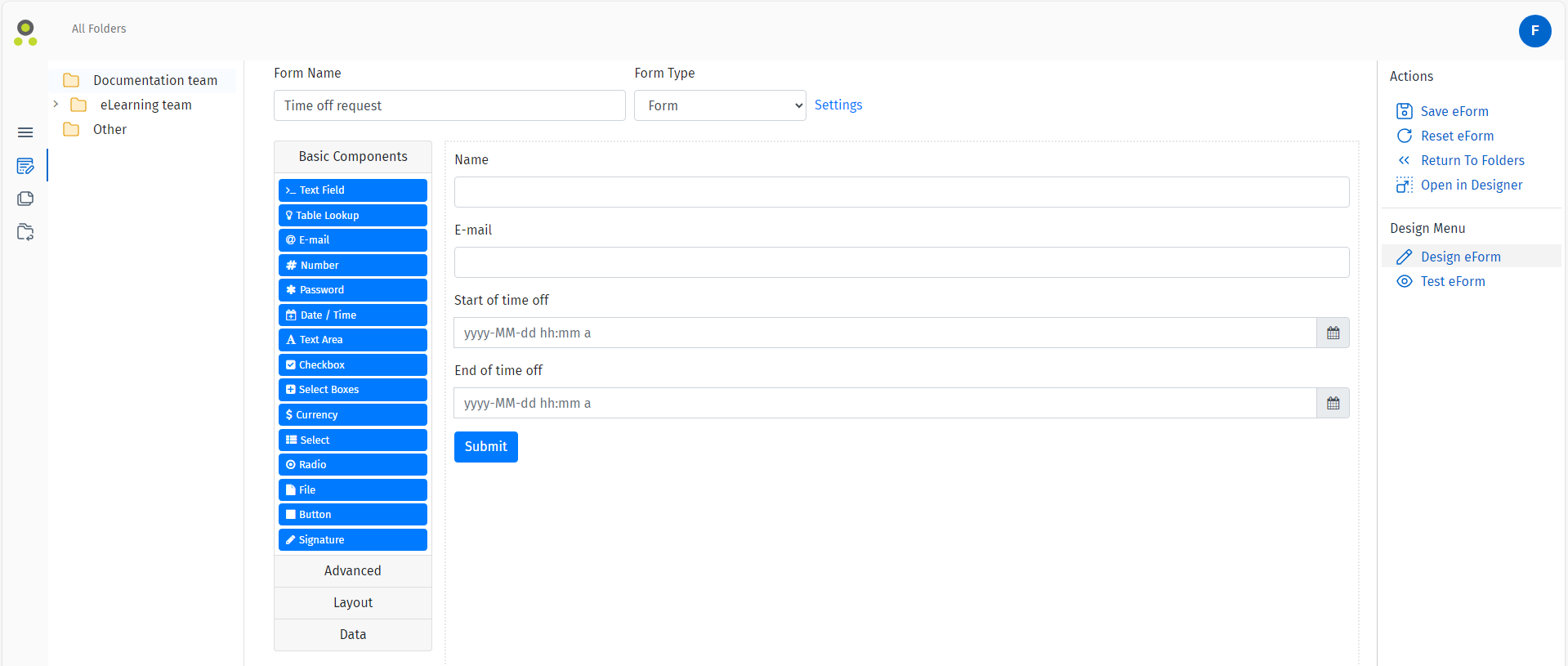The image size is (1568, 666).
Task: Click the Start of time off date input
Action: [x=885, y=333]
